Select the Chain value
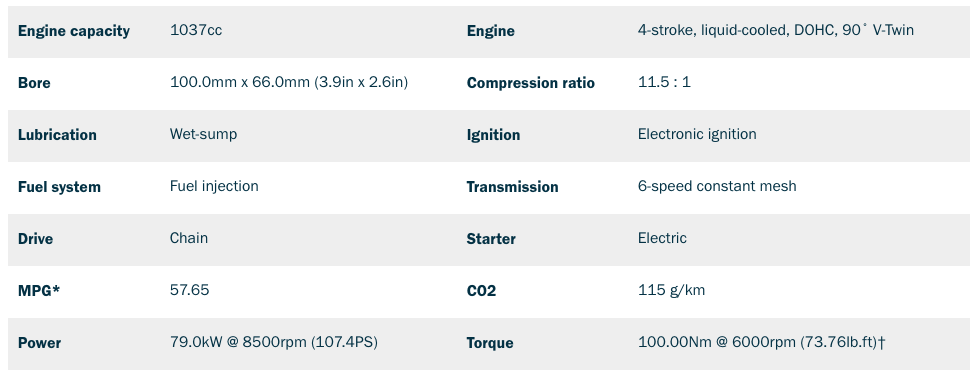 (x=189, y=238)
